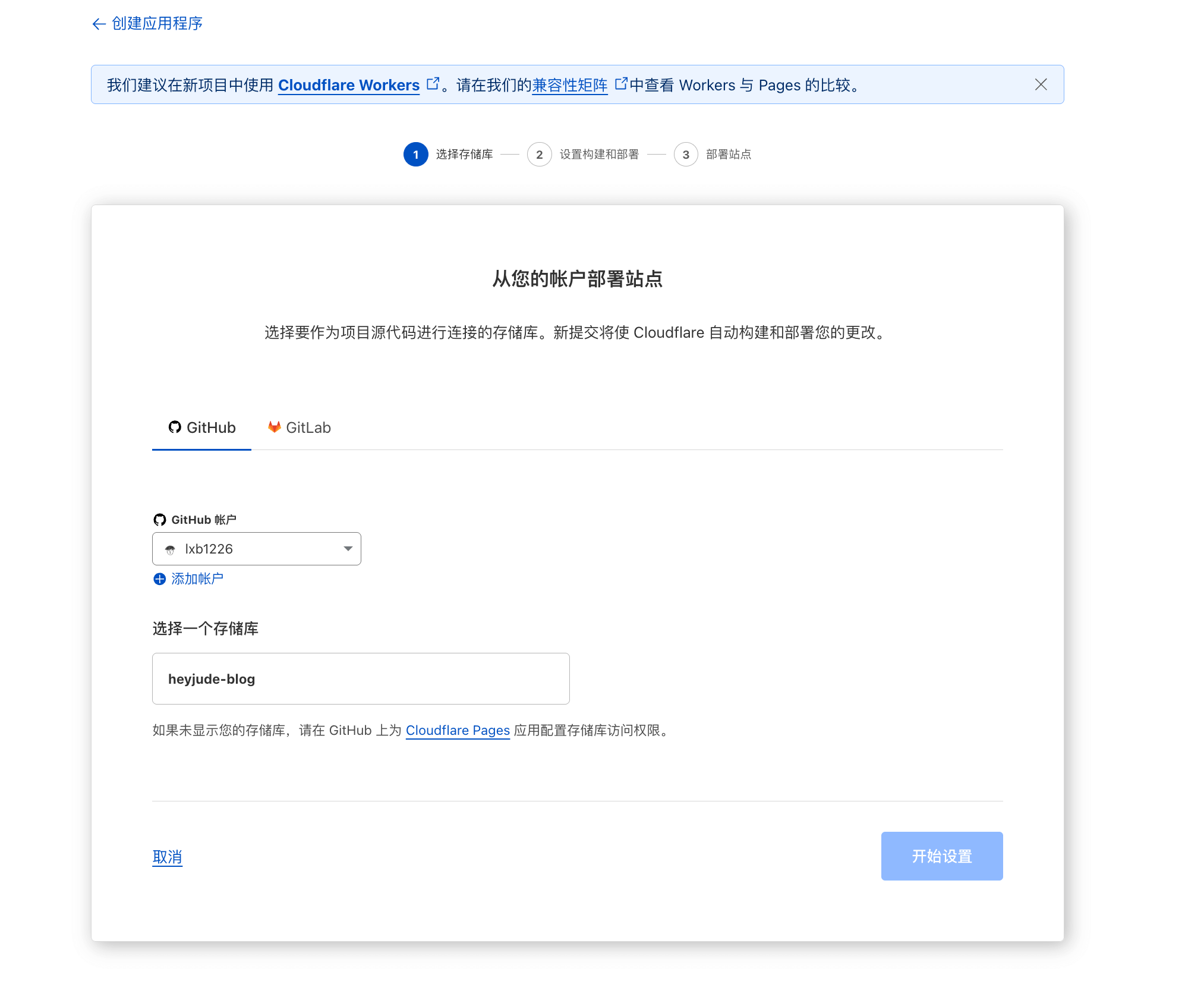
Task: Click the 开始设置 button
Action: pos(942,856)
